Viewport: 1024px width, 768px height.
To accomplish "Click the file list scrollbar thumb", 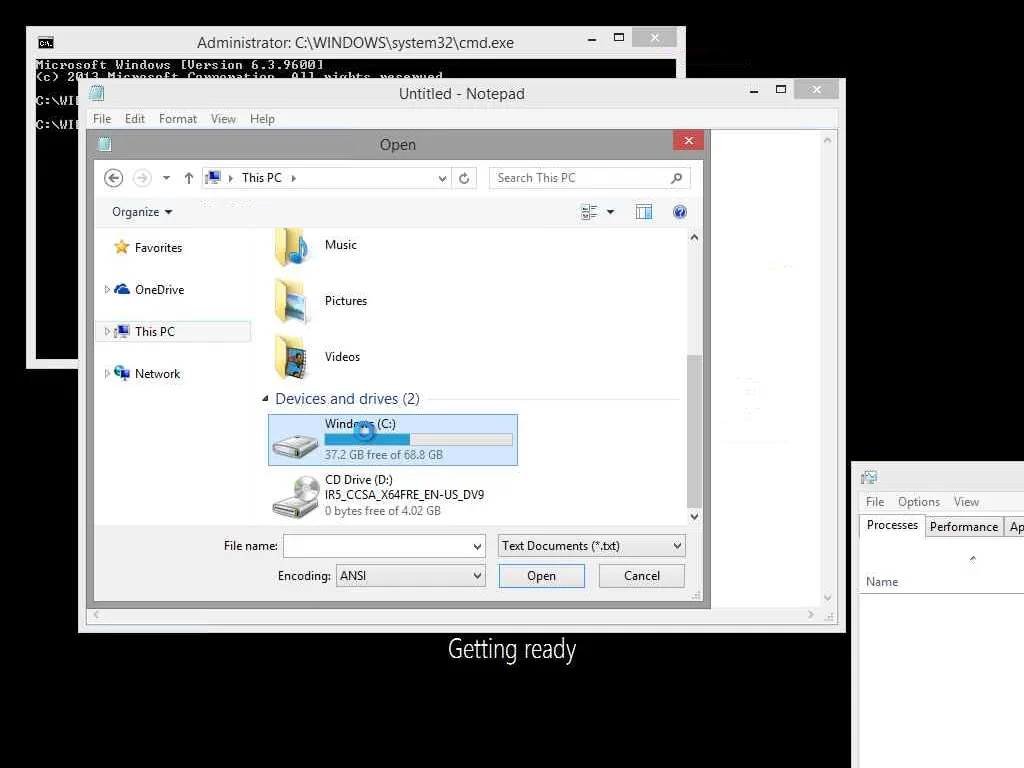I will [x=694, y=431].
